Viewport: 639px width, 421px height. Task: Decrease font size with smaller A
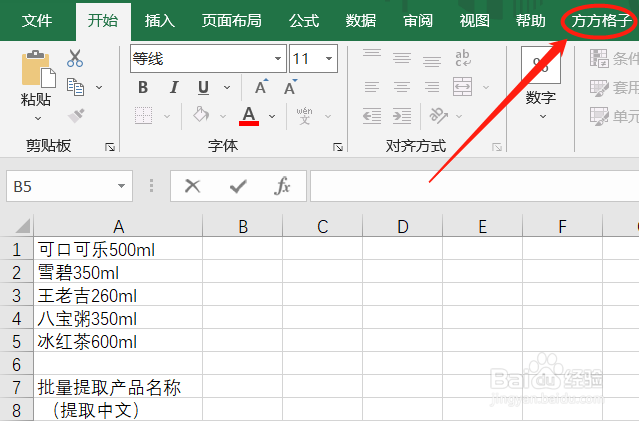pyautogui.click(x=291, y=87)
